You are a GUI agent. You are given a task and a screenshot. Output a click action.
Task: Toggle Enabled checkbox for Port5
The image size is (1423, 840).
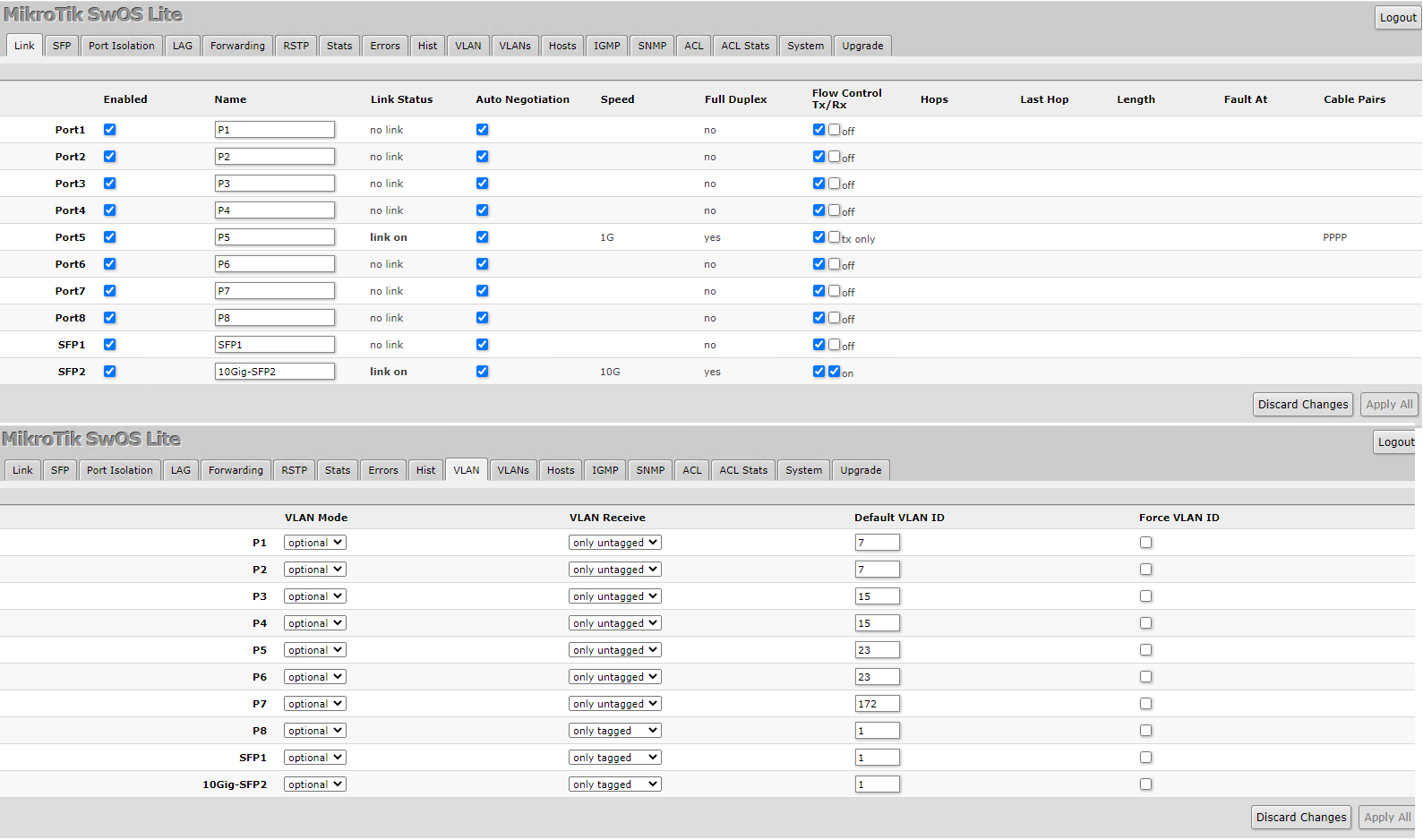109,237
